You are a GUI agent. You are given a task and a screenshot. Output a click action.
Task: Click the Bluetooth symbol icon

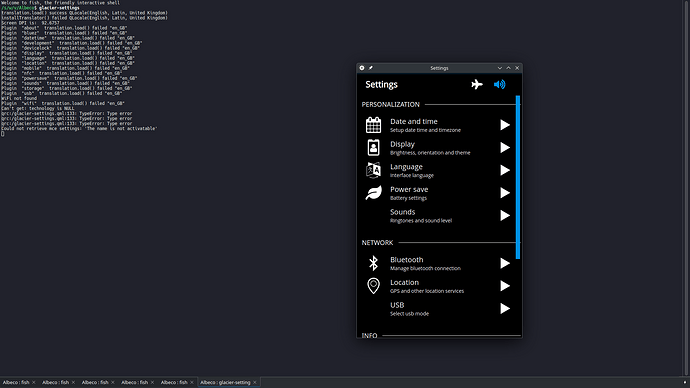tap(373, 263)
